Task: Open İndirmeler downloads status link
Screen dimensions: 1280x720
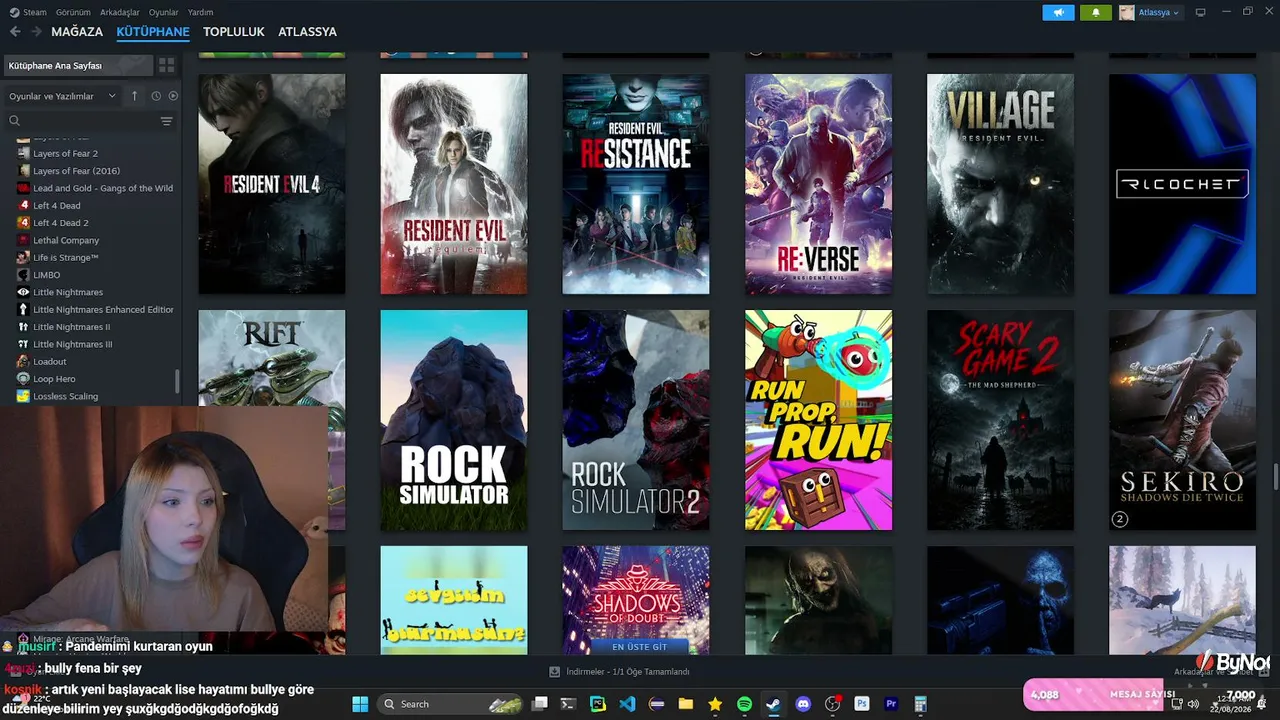Action: pos(620,672)
